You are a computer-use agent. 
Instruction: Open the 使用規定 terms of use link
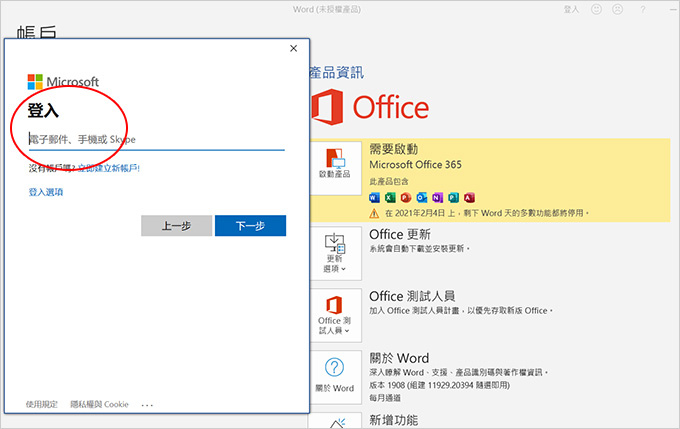[x=42, y=404]
